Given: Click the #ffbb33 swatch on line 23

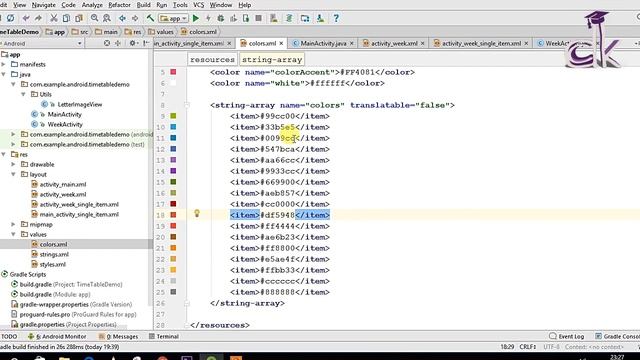Looking at the screenshot, I should tap(173, 270).
